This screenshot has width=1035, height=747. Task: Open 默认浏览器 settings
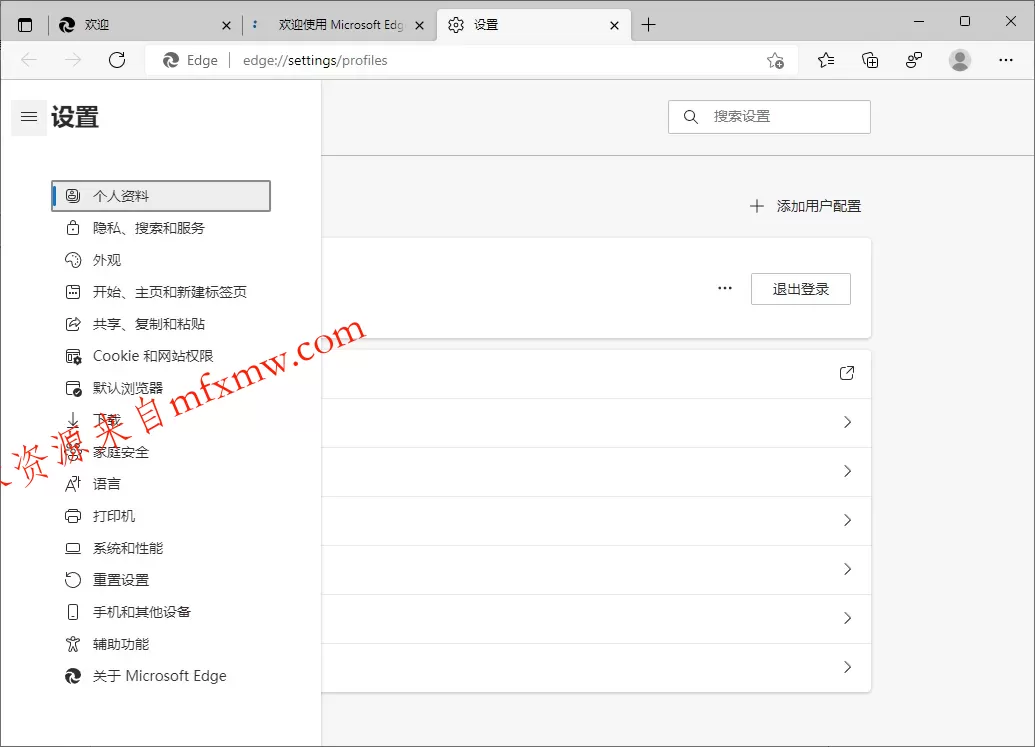[x=161, y=388]
